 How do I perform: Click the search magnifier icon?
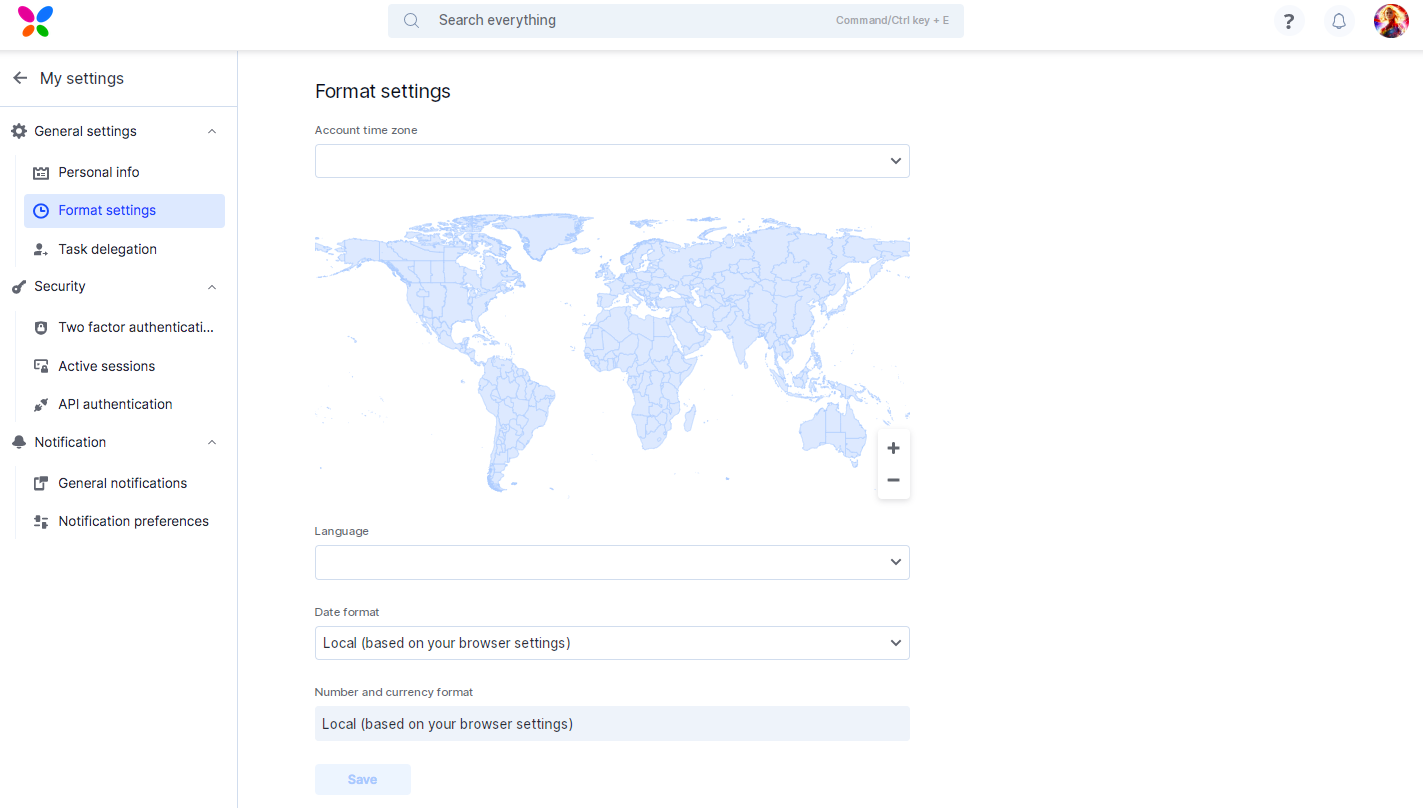click(x=411, y=20)
